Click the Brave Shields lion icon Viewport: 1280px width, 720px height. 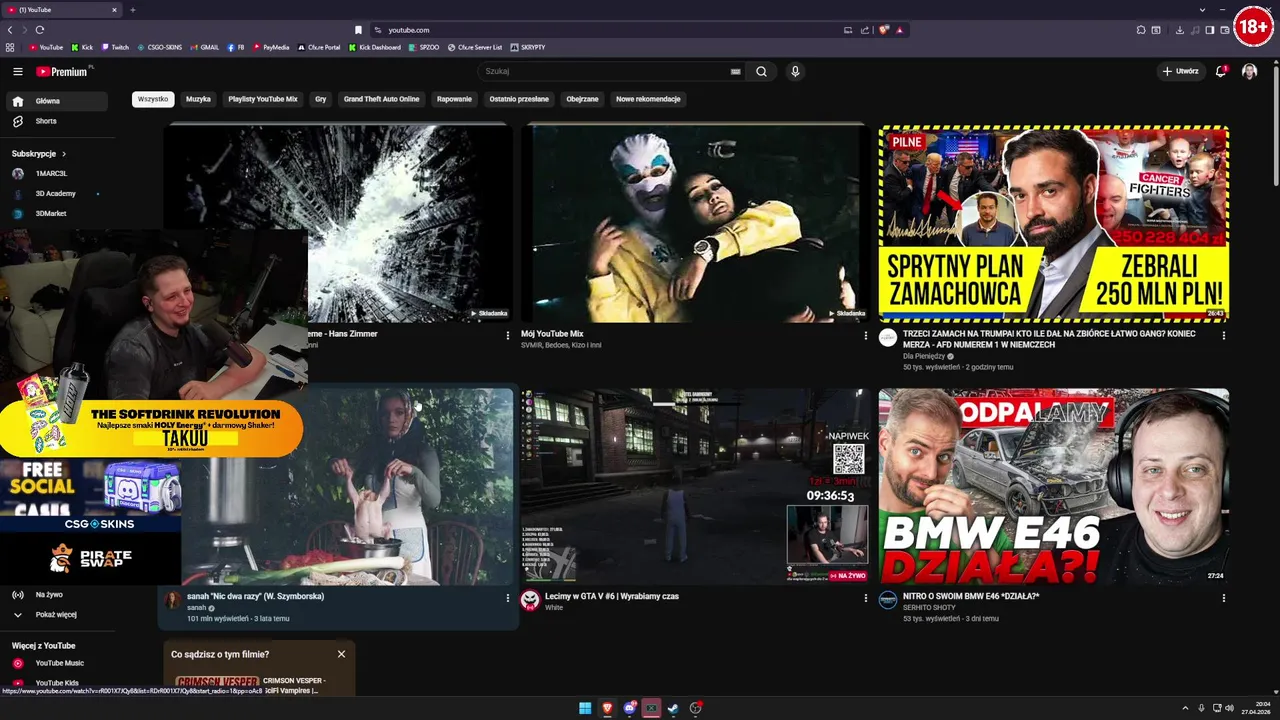coord(883,30)
